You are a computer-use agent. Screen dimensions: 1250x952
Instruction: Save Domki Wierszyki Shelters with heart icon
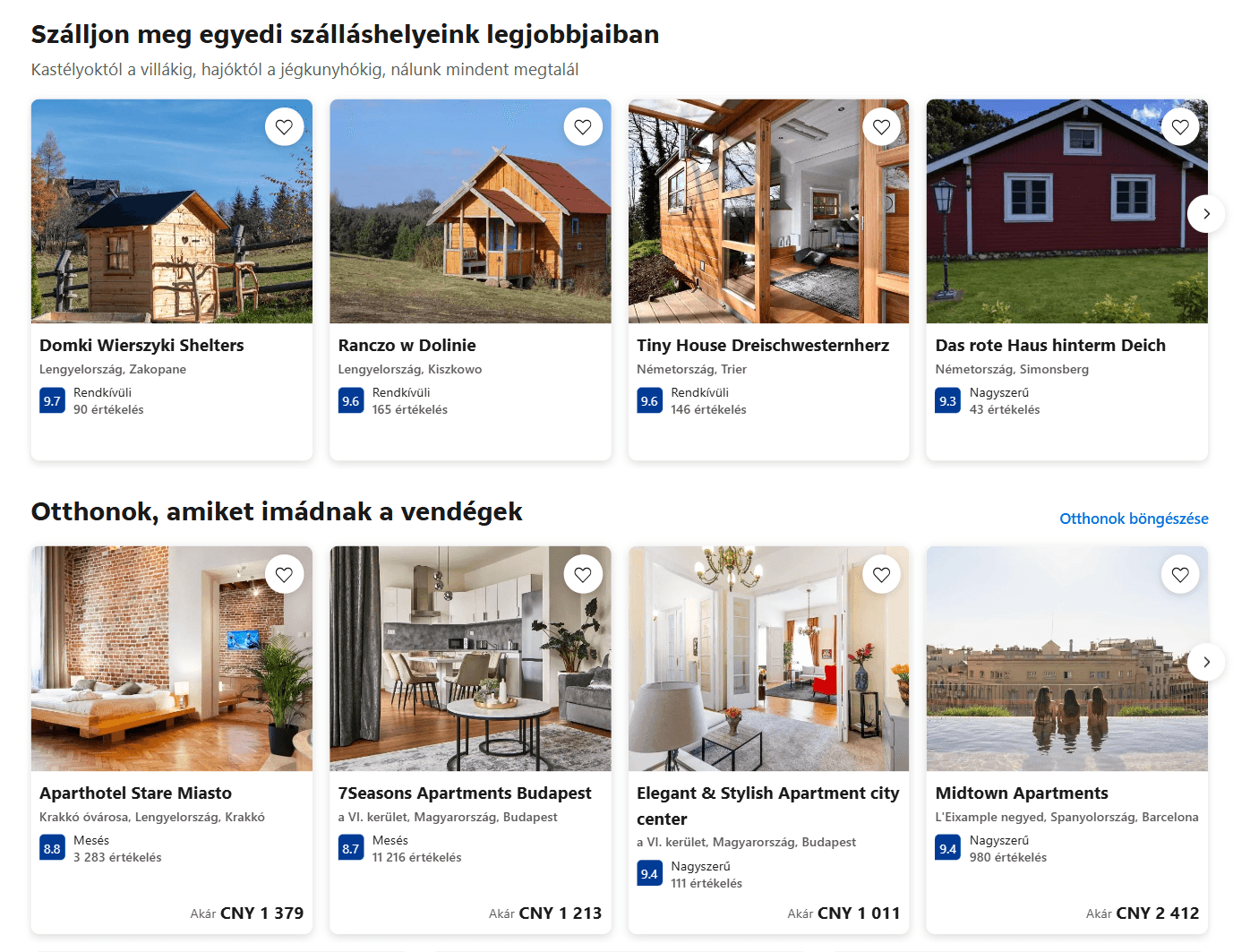pos(284,127)
